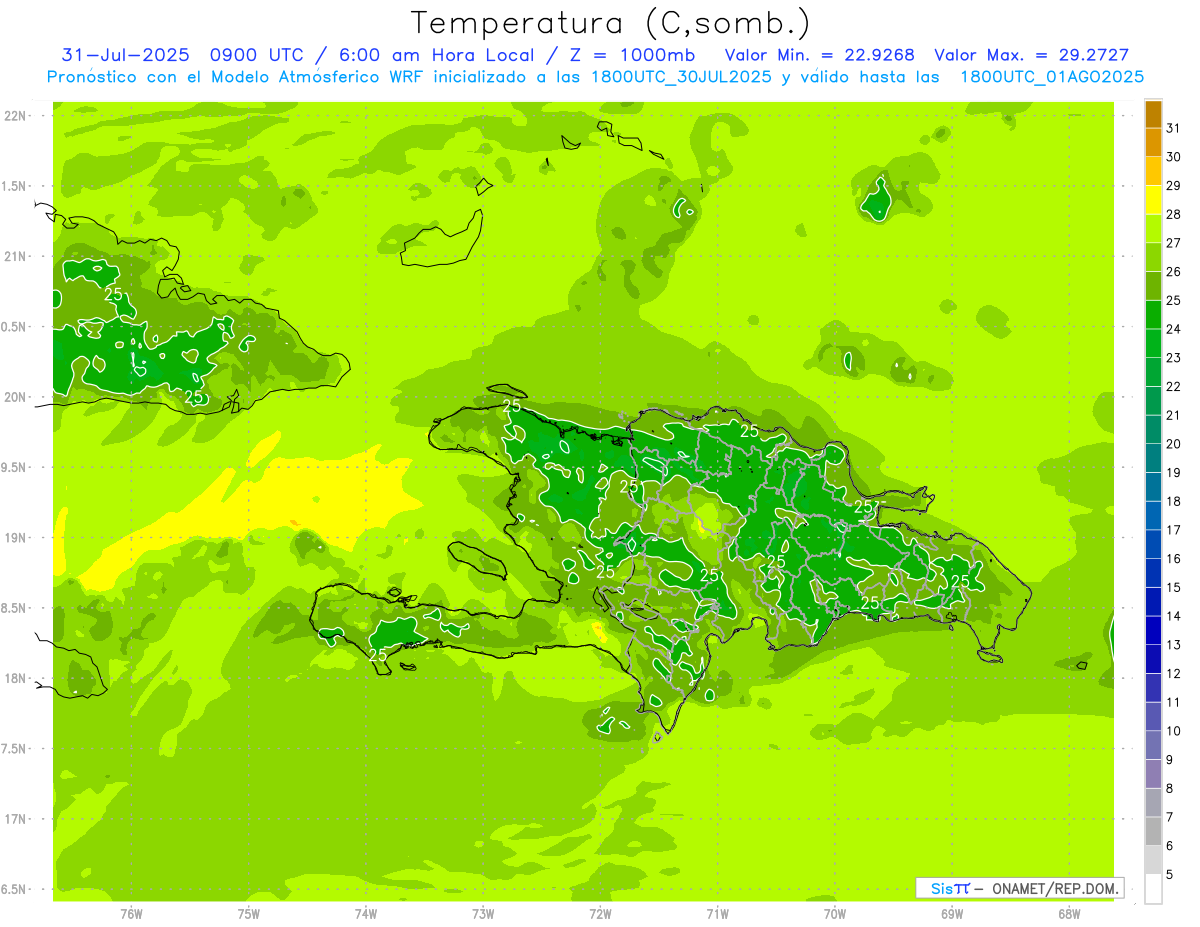
Task: Click legend value "22"
Action: point(1174,386)
